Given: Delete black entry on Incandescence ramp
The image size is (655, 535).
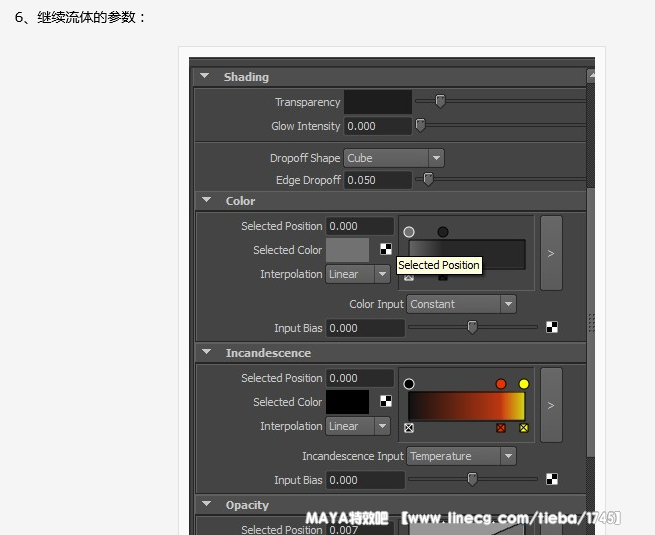Looking at the screenshot, I should pyautogui.click(x=409, y=428).
